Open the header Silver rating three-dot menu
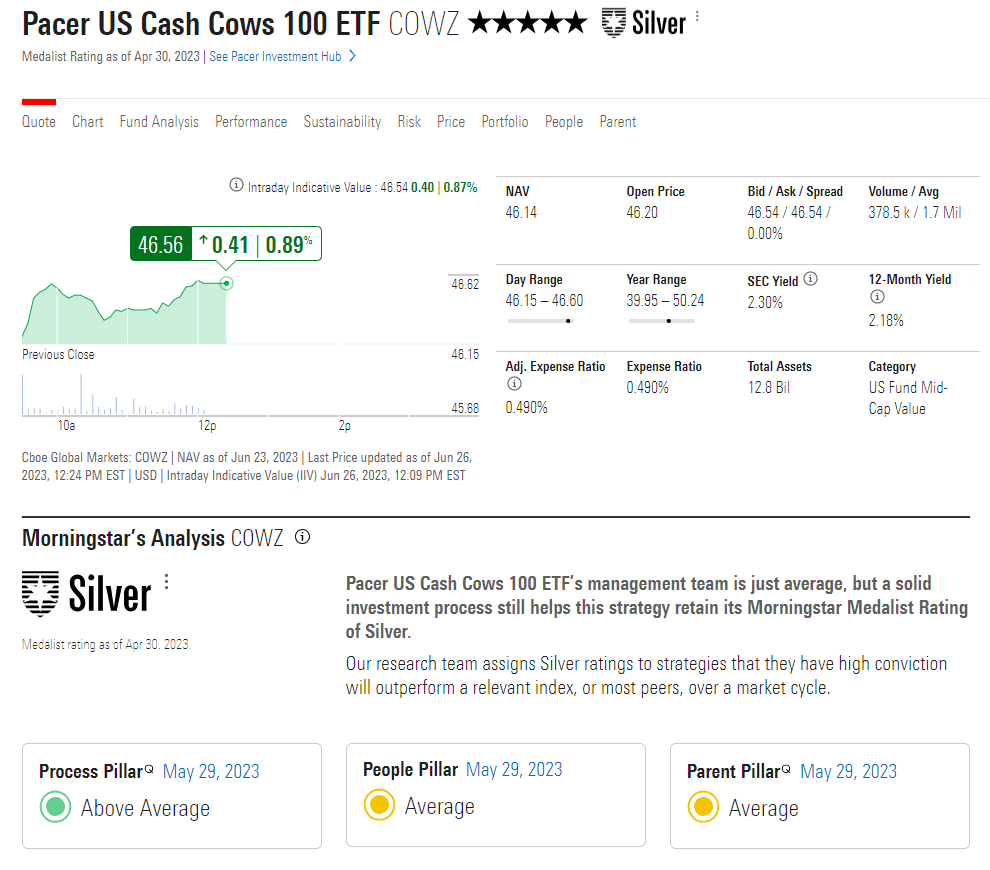Image resolution: width=990 pixels, height=870 pixels. [x=697, y=16]
